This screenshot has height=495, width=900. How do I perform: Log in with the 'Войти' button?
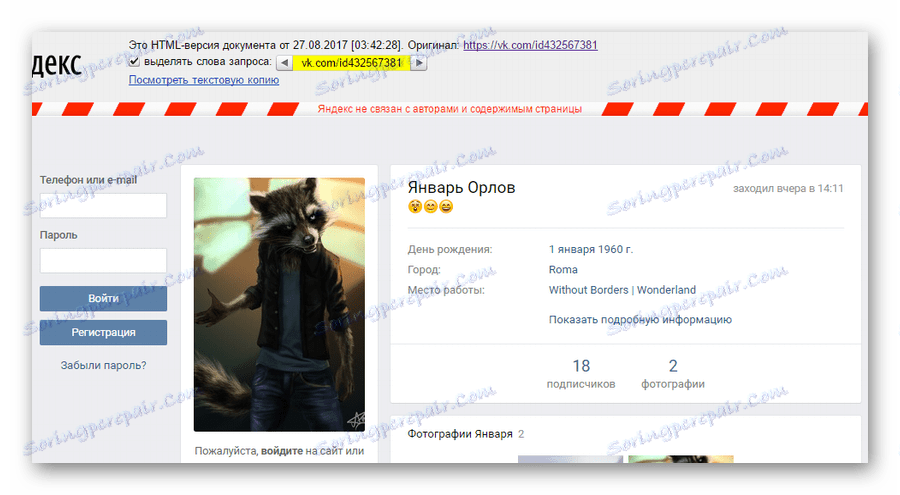[103, 299]
